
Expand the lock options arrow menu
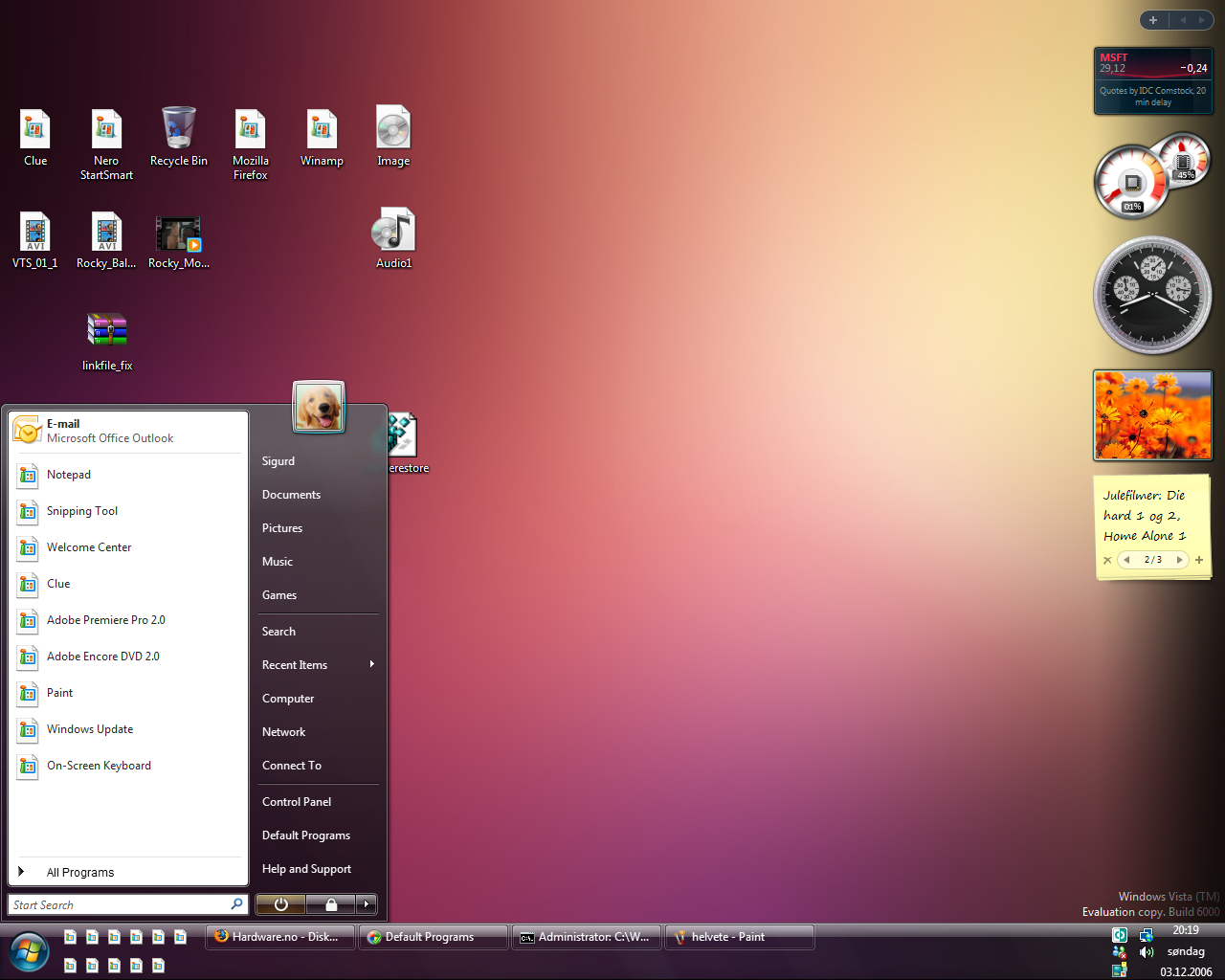coord(367,904)
